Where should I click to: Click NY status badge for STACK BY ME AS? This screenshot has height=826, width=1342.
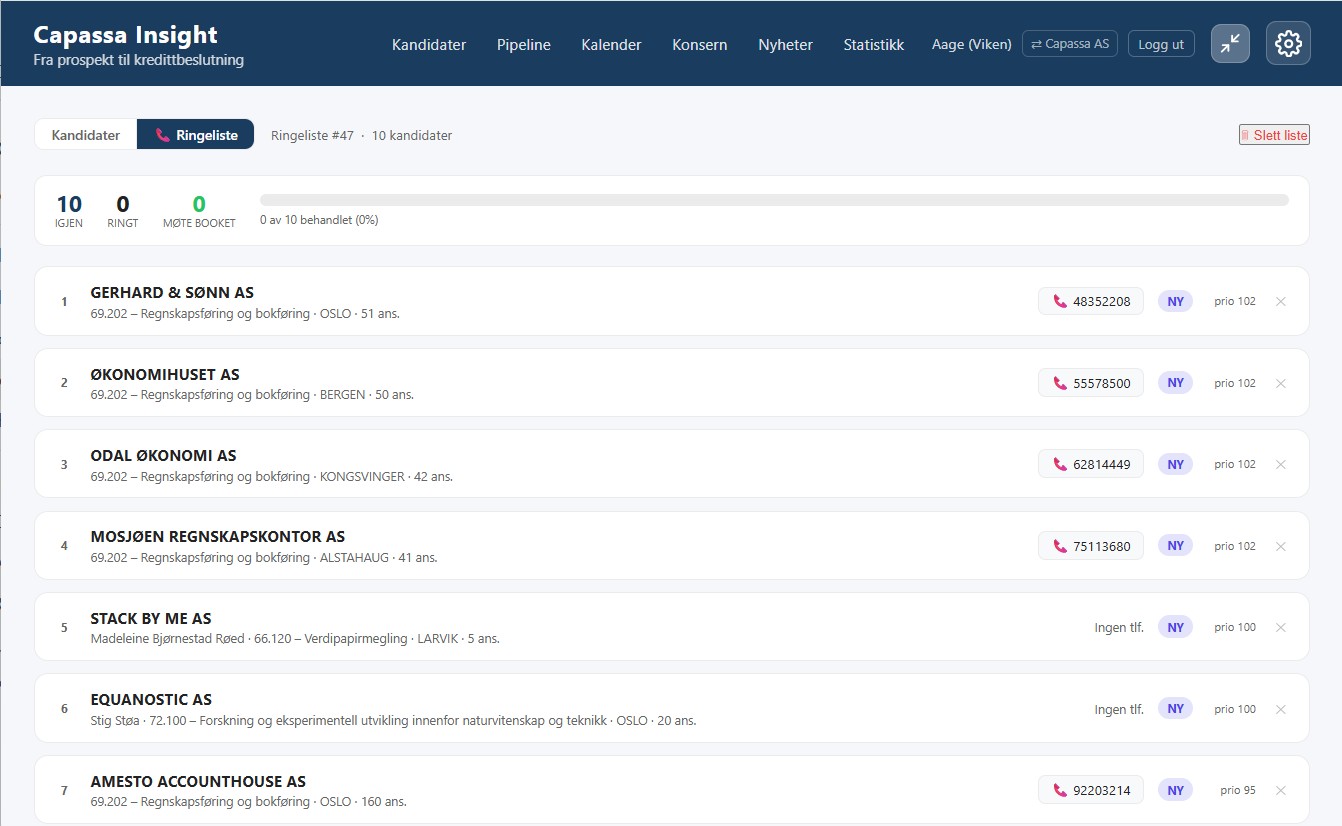(1175, 627)
